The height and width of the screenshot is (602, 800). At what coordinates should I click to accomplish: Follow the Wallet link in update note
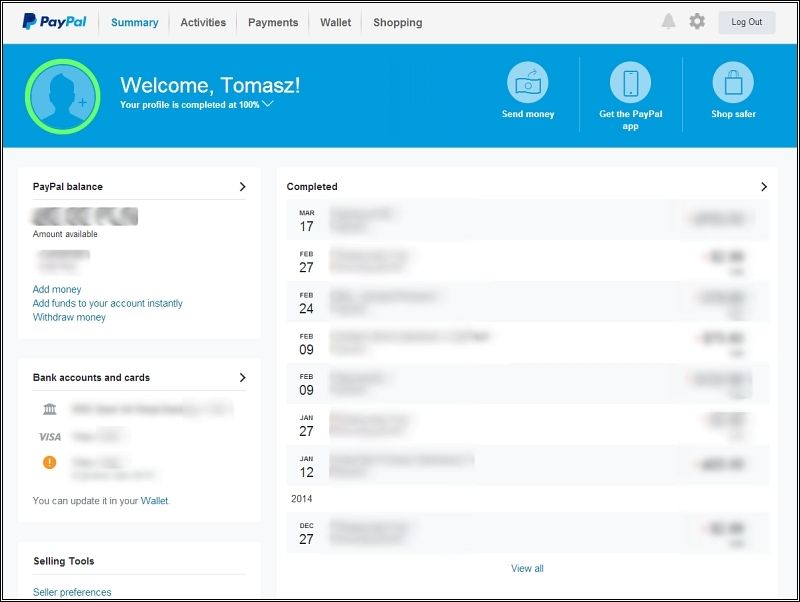pyautogui.click(x=155, y=500)
